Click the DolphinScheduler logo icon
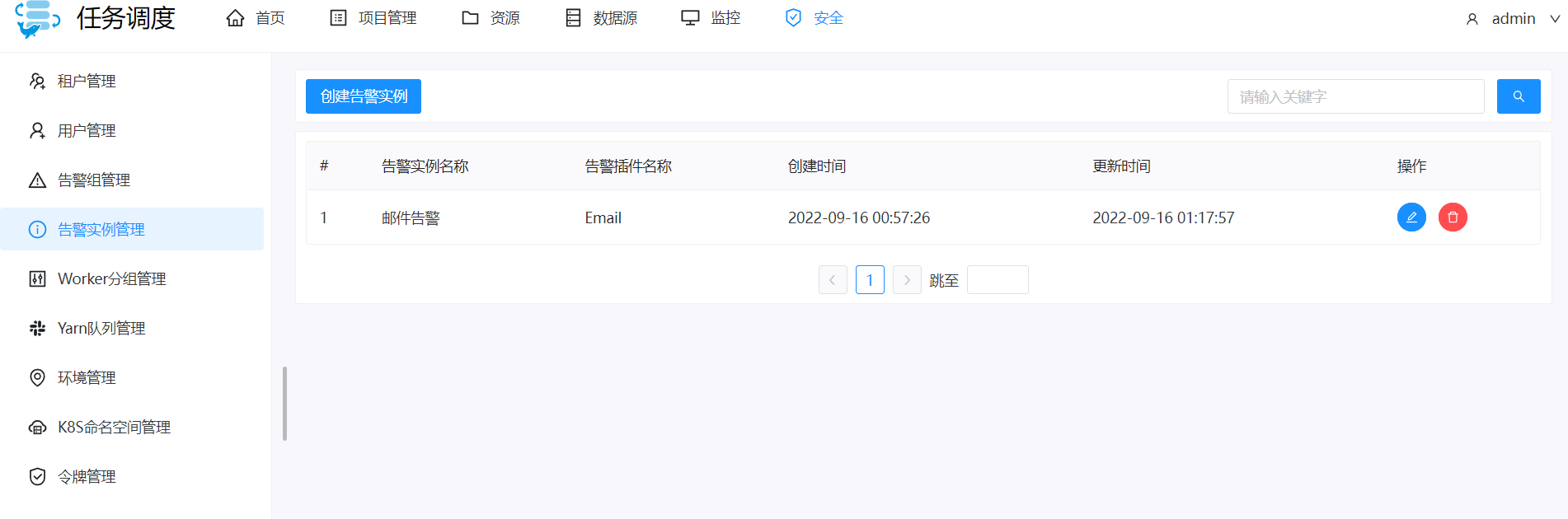This screenshot has height=519, width=1568. click(37, 19)
